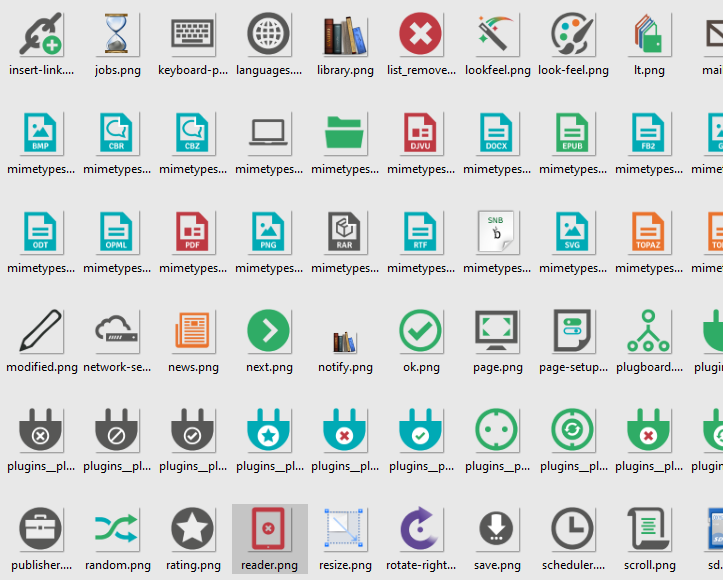Select the green folder mimetype icon
This screenshot has height=580, width=723.
tap(344, 133)
